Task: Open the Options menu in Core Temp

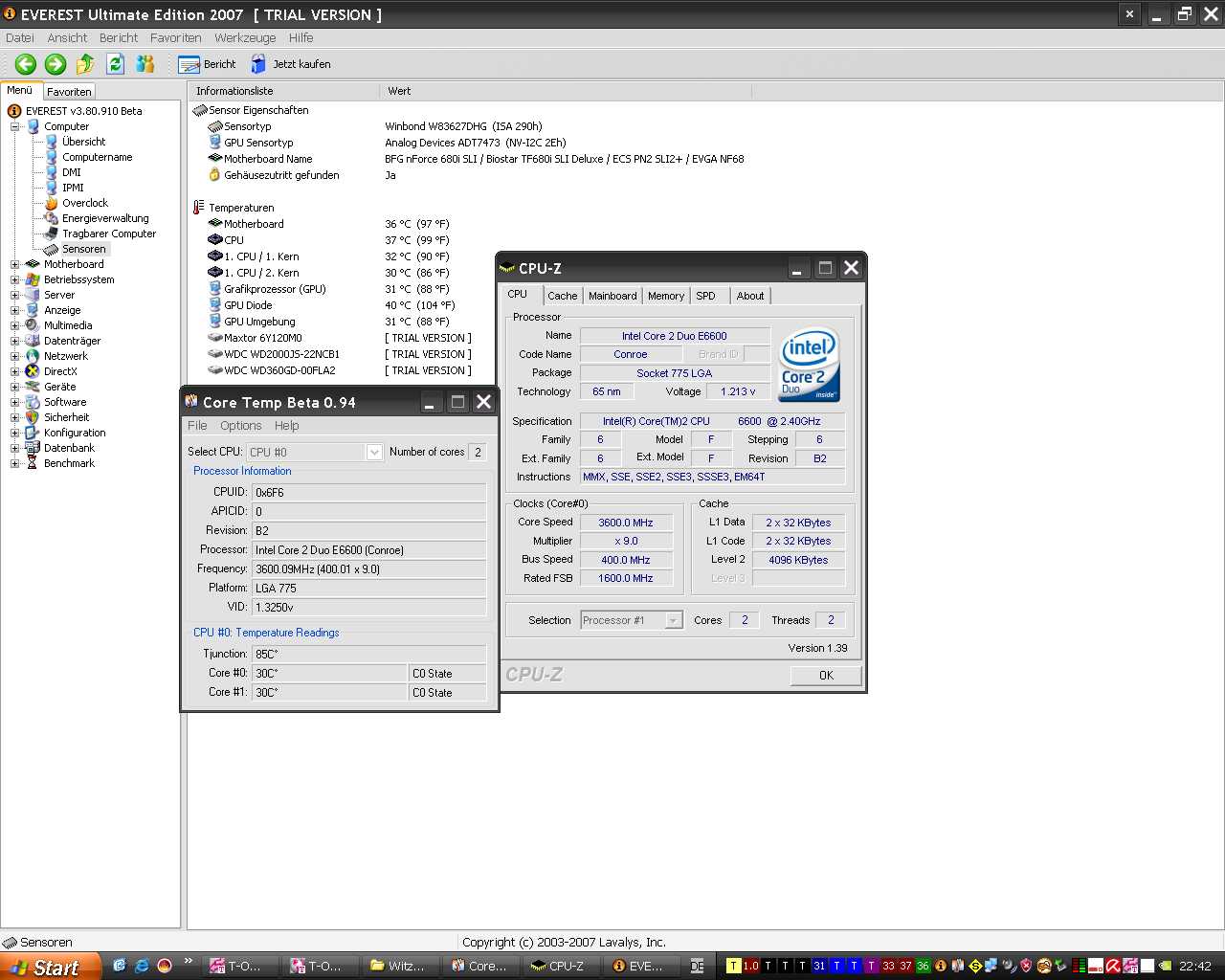Action: point(240,426)
